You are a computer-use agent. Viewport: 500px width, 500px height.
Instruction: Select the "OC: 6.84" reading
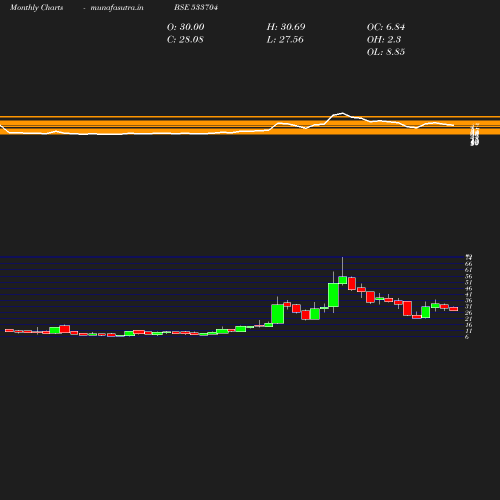click(386, 27)
